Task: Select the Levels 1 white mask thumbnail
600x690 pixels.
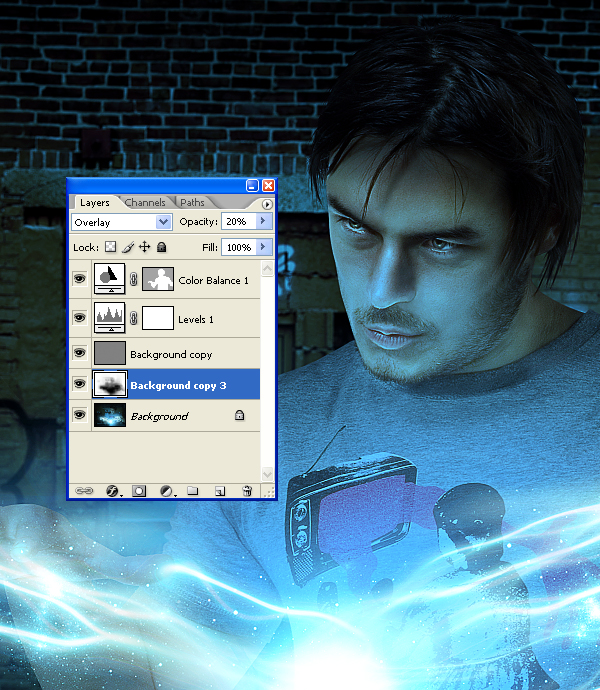Action: point(158,318)
